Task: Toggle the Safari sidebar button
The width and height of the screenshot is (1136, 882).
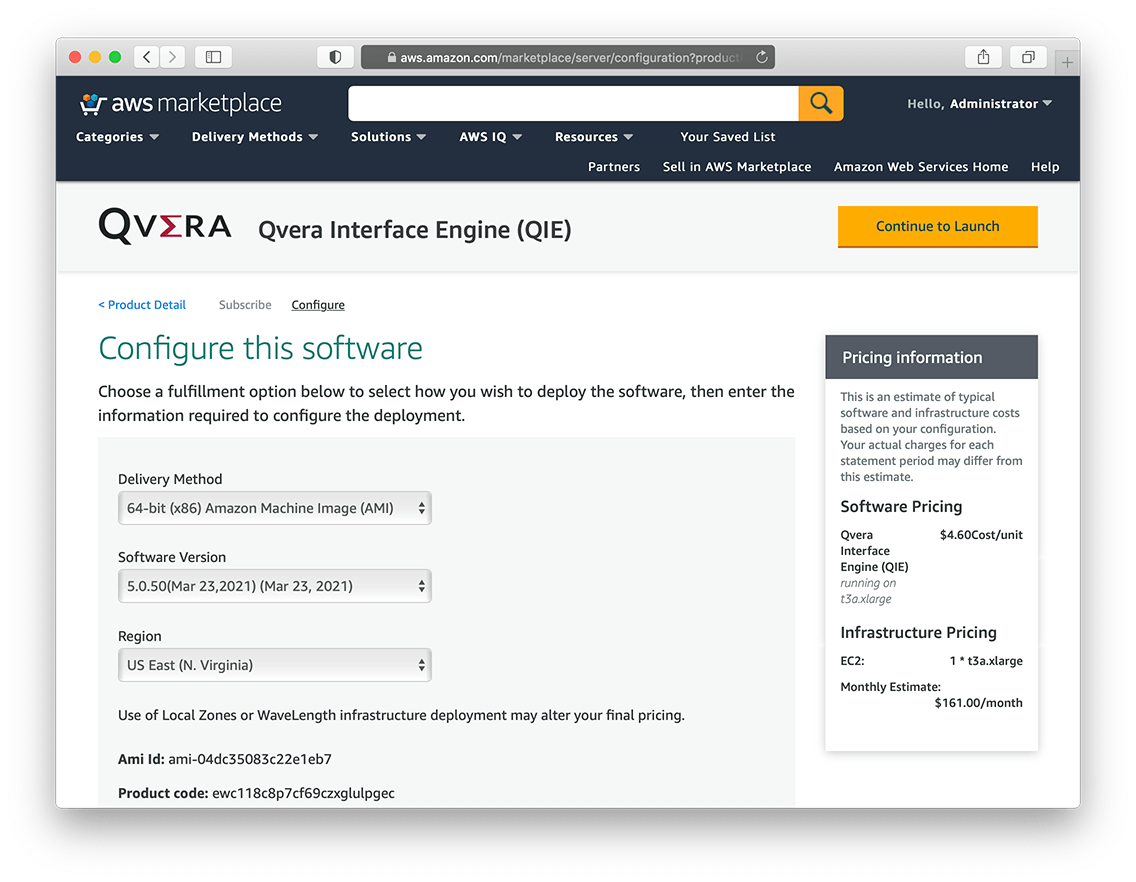Action: pos(213,57)
